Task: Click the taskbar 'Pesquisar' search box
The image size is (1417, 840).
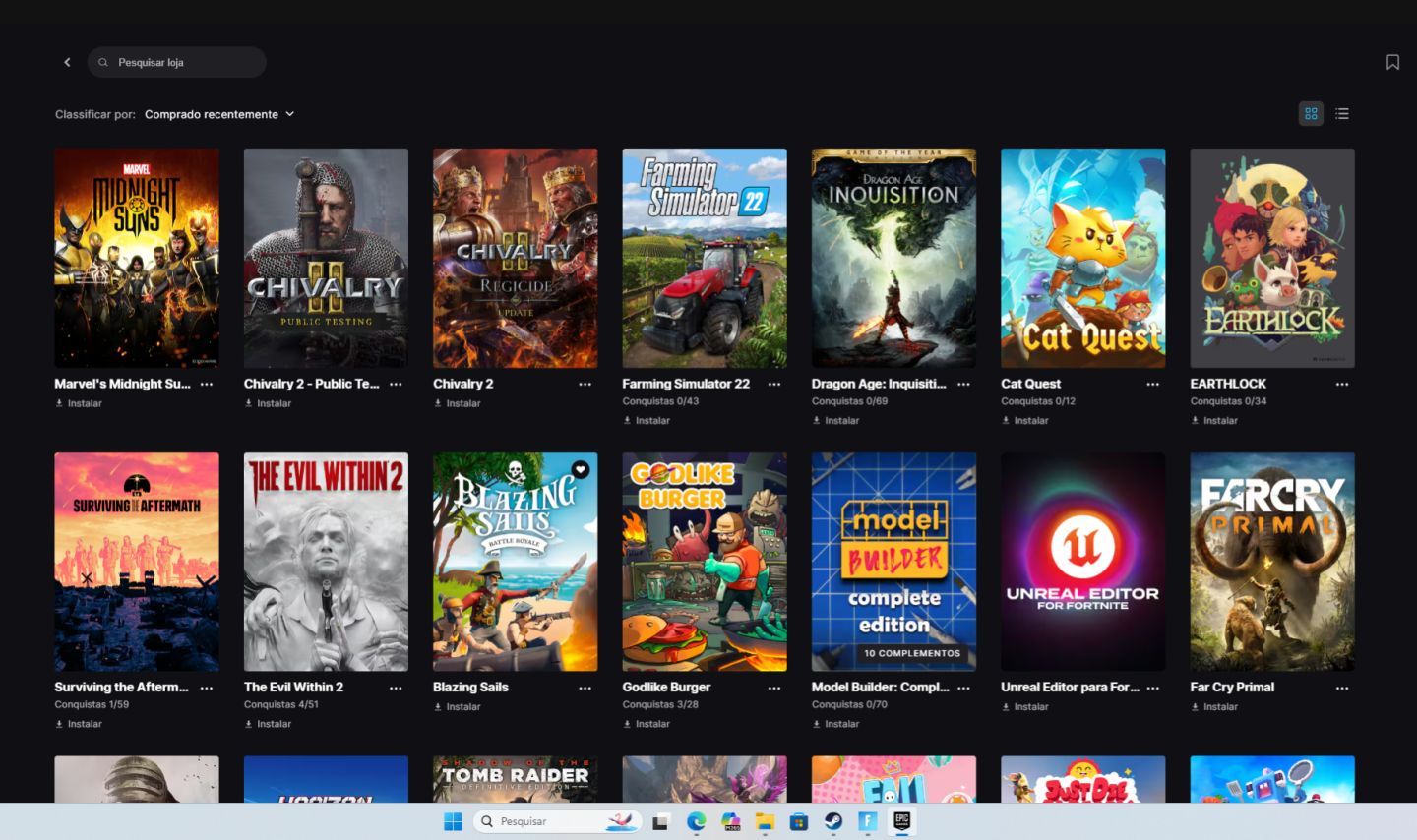Action: pyautogui.click(x=557, y=821)
